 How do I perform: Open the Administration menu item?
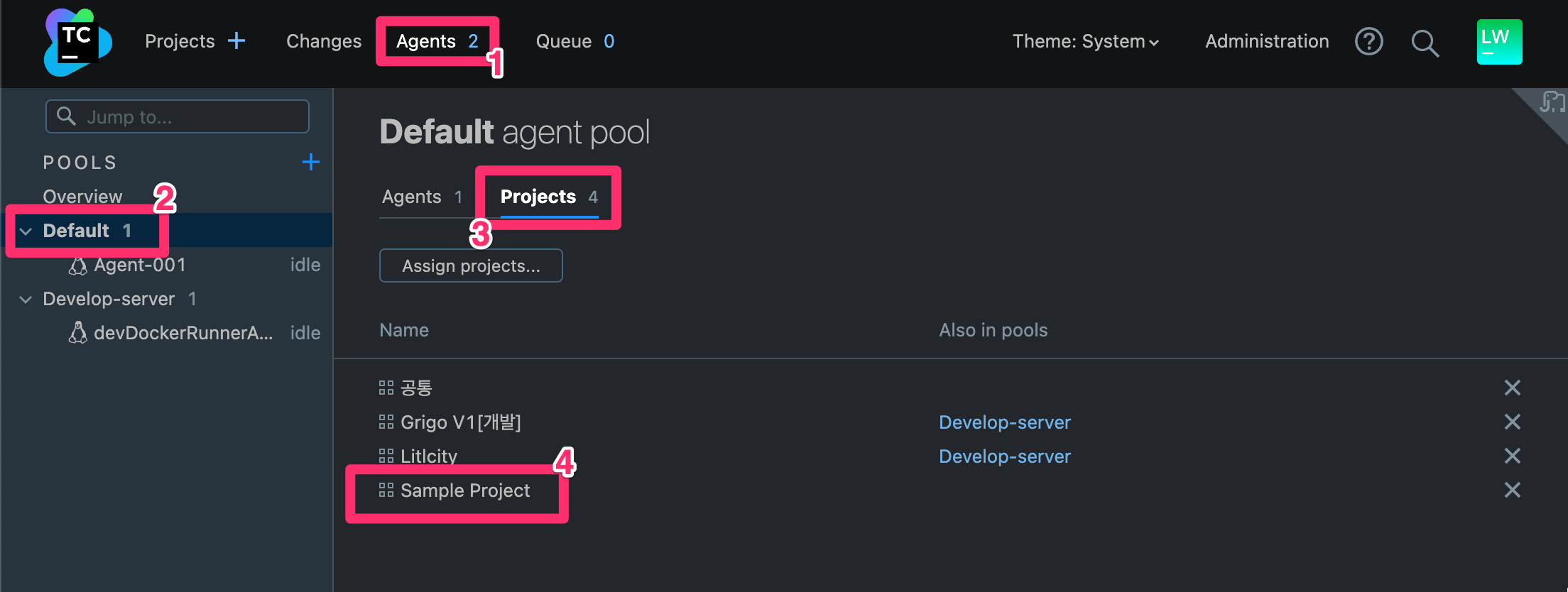[x=1266, y=41]
